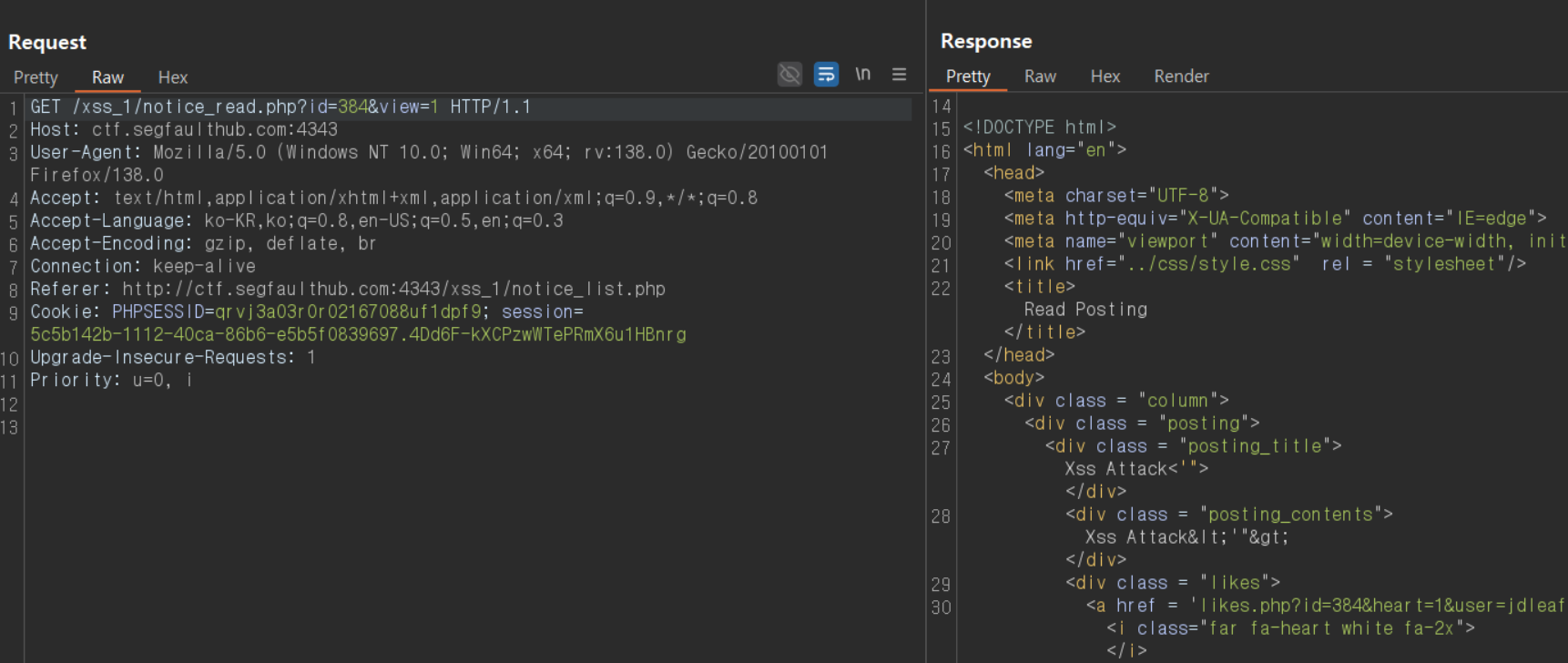Click the posting_contents div line

(1228, 514)
